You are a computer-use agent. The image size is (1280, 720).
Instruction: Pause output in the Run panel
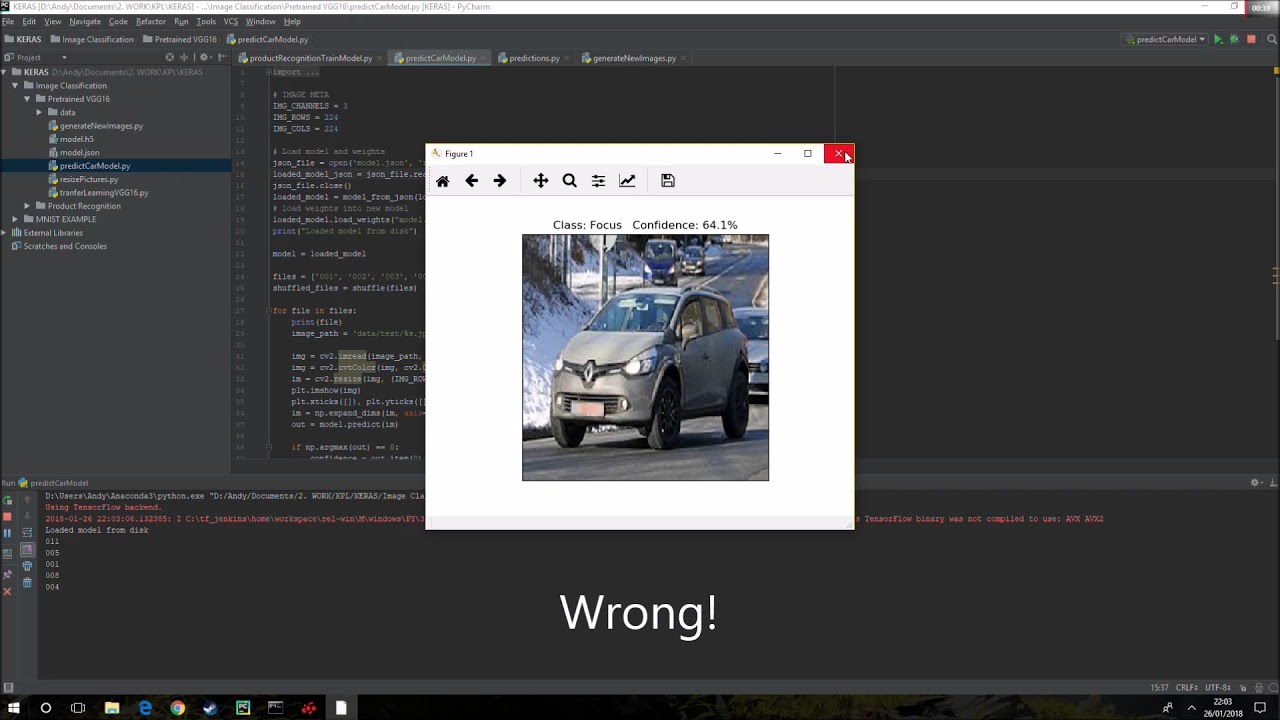(x=7, y=533)
